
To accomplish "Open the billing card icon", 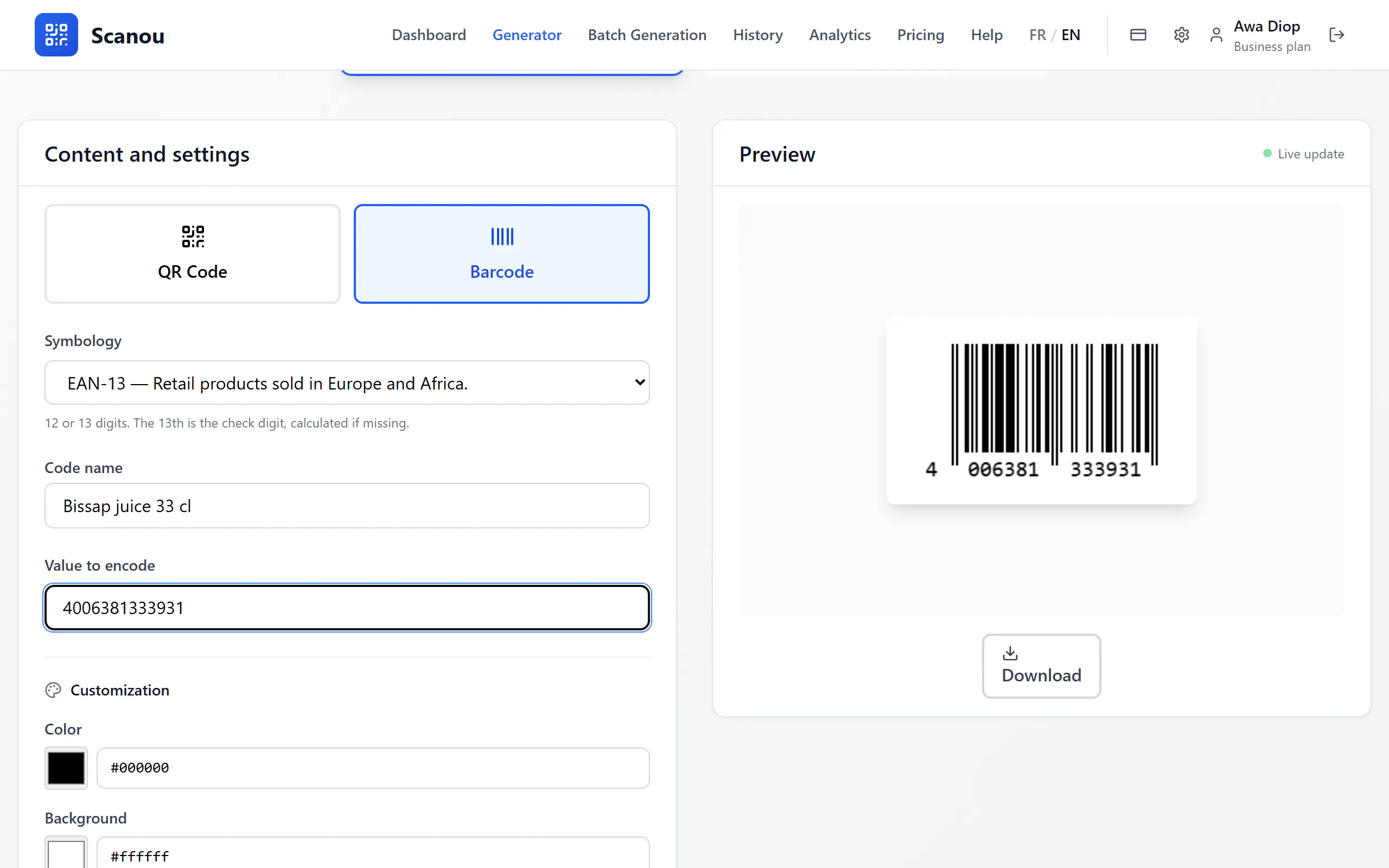I will click(1138, 34).
